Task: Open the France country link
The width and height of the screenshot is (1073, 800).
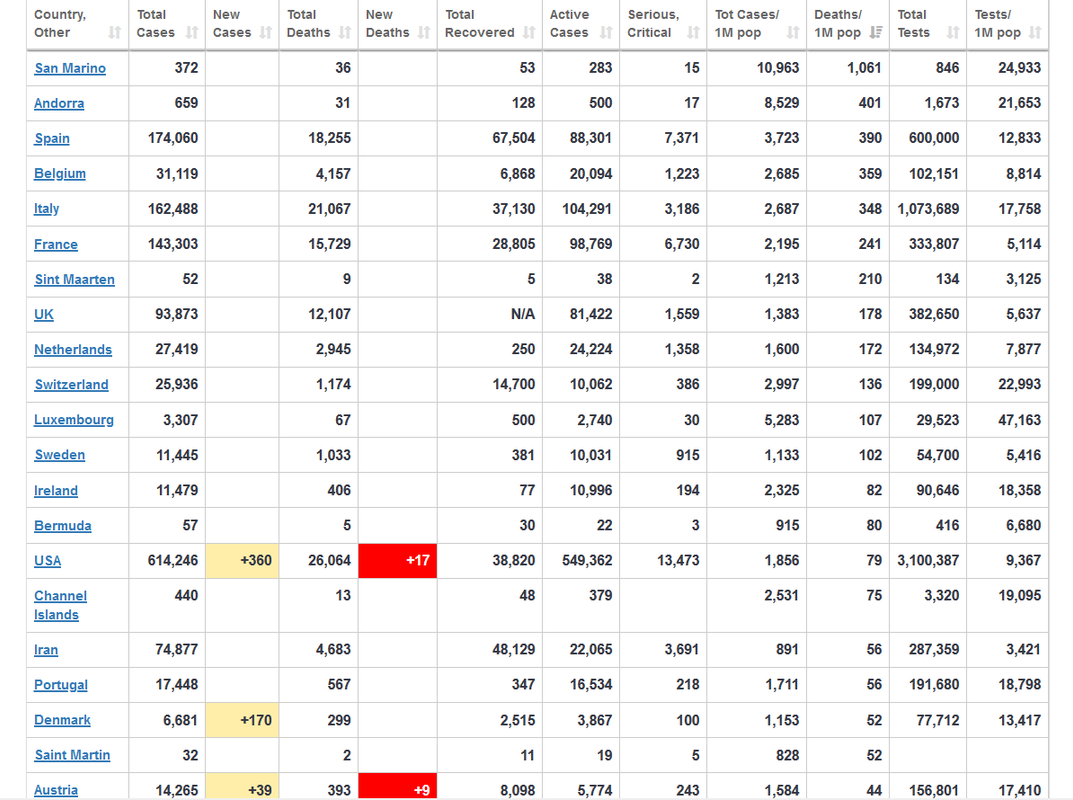Action: point(56,244)
